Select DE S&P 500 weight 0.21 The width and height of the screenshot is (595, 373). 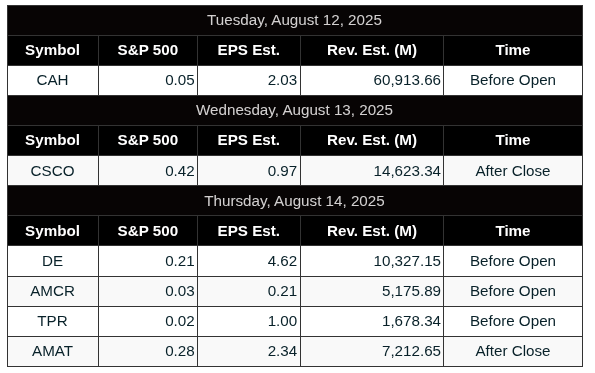click(179, 261)
